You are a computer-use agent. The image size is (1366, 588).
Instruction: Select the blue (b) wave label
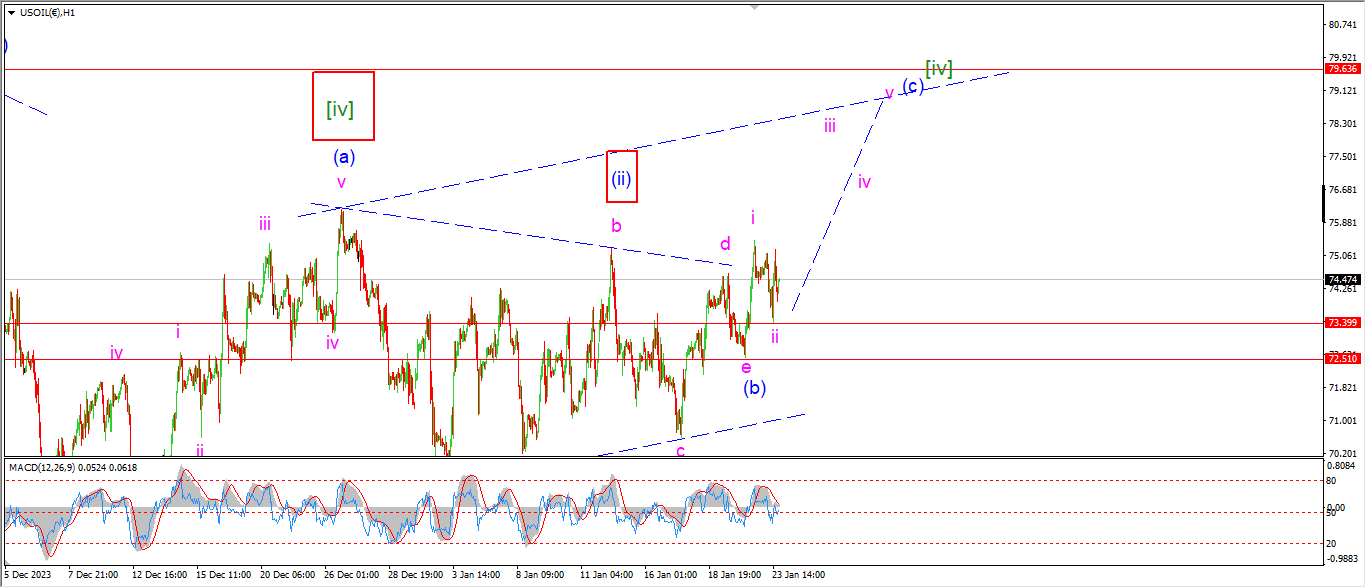point(754,388)
